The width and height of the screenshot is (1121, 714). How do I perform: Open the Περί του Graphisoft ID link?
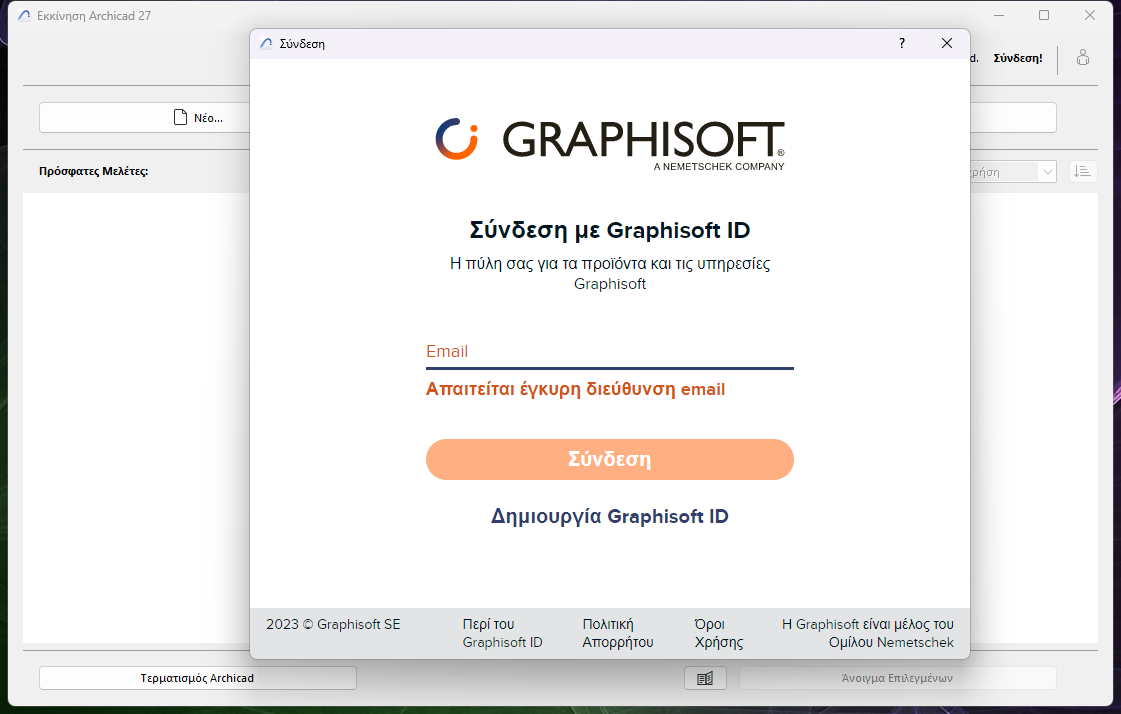(502, 633)
